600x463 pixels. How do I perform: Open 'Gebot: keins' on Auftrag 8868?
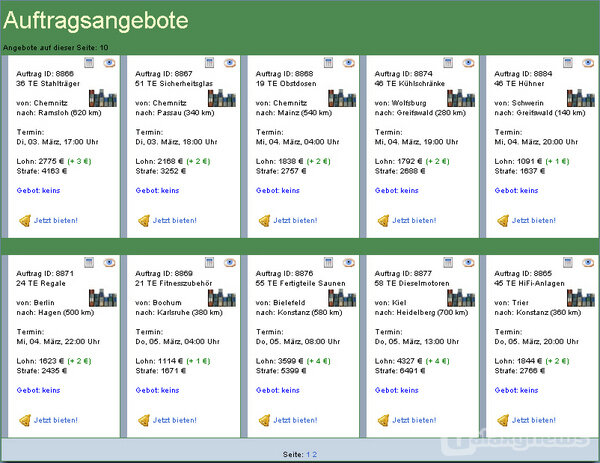pyautogui.click(x=278, y=191)
